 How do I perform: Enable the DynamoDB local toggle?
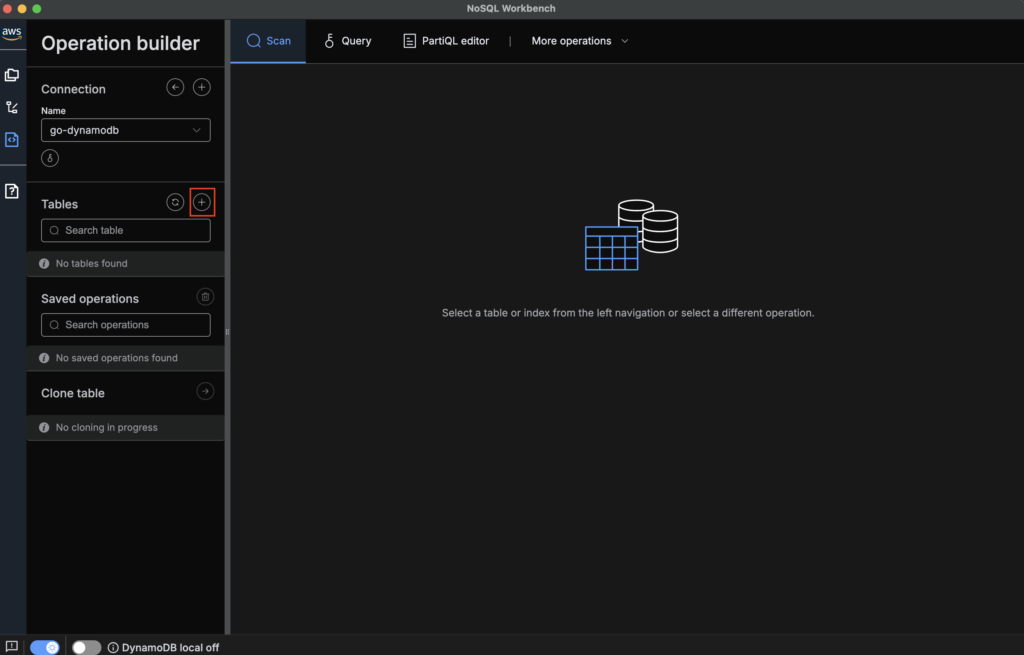coord(86,647)
